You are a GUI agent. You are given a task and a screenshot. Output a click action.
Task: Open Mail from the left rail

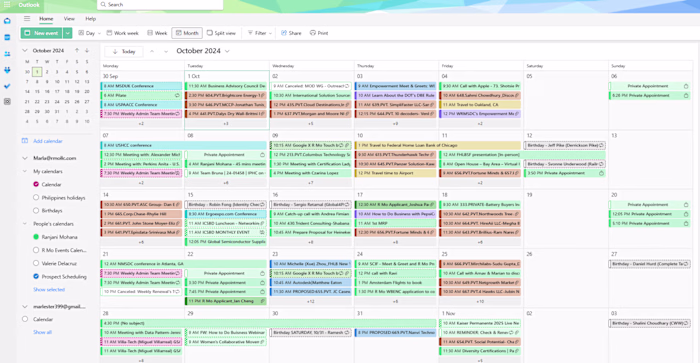coord(7,21)
